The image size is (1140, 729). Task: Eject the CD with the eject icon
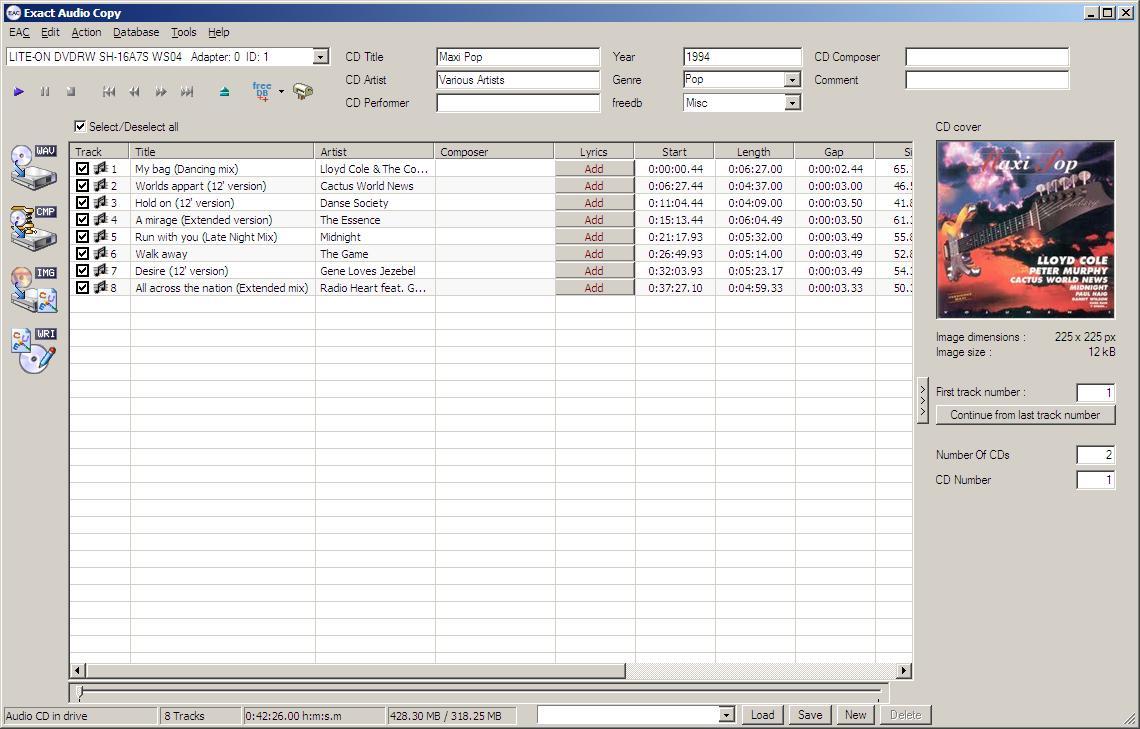[x=224, y=92]
